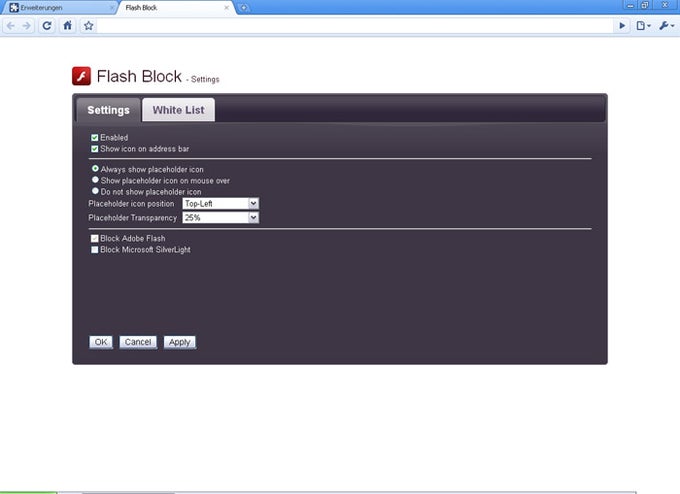The width and height of the screenshot is (680, 494).
Task: Minimize the browser window
Action: (x=631, y=5)
